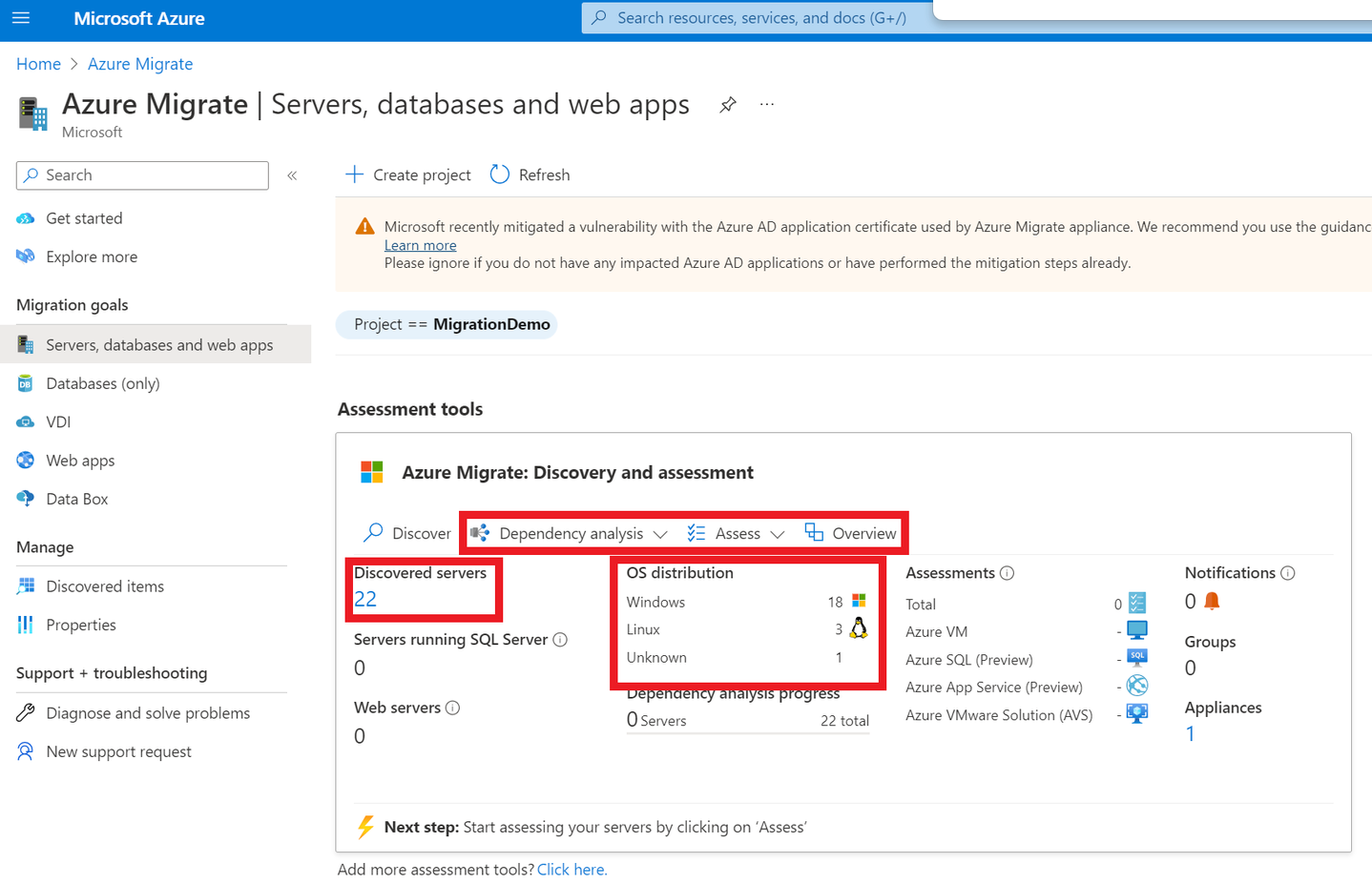The width and height of the screenshot is (1372, 883).
Task: Click Azure Migrate breadcrumb link
Action: pyautogui.click(x=140, y=64)
